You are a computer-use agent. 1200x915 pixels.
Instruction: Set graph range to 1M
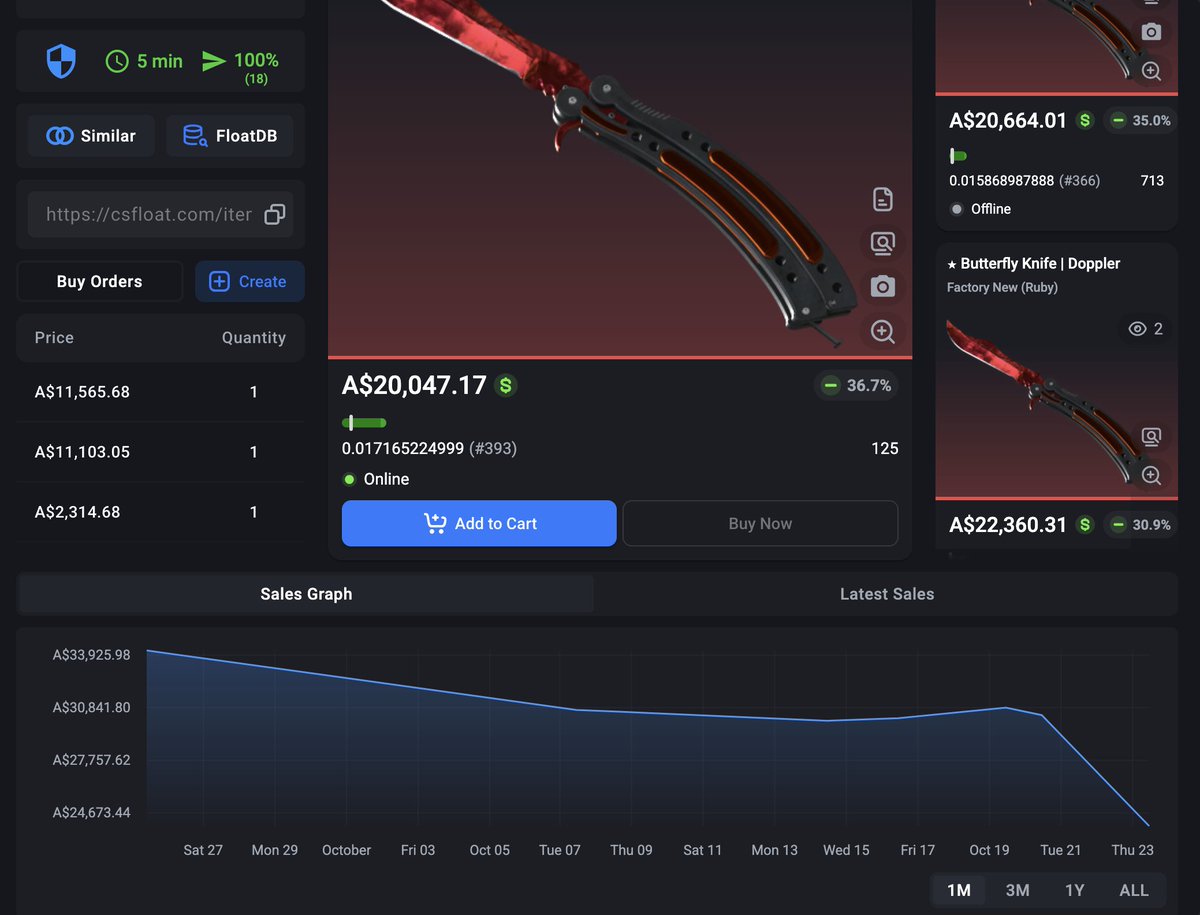[958, 890]
